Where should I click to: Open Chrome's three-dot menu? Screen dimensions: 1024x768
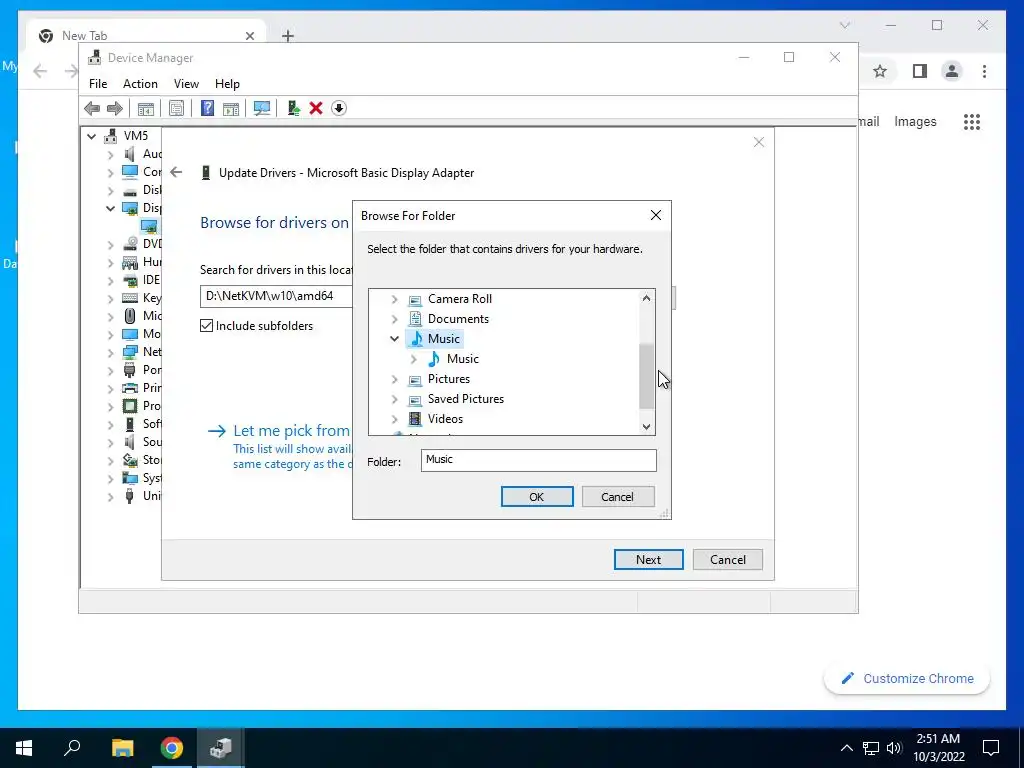(x=984, y=71)
